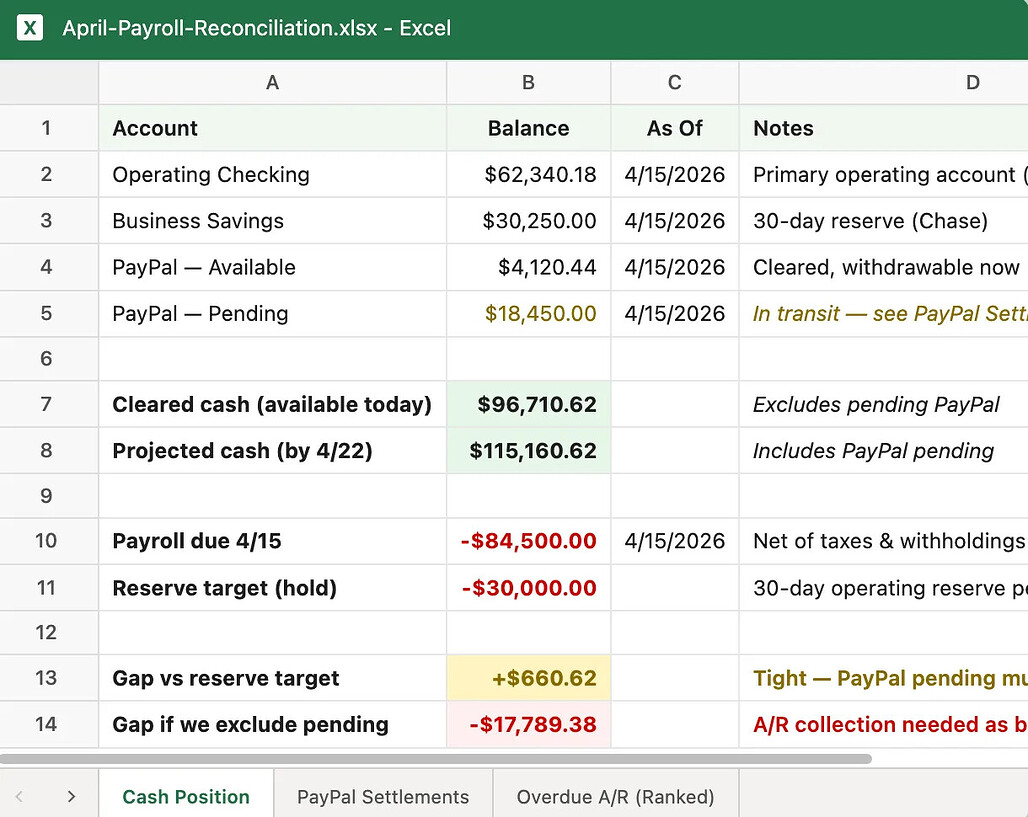Select the 'Operating Checking' cell
The height and width of the screenshot is (817, 1028).
pos(273,174)
